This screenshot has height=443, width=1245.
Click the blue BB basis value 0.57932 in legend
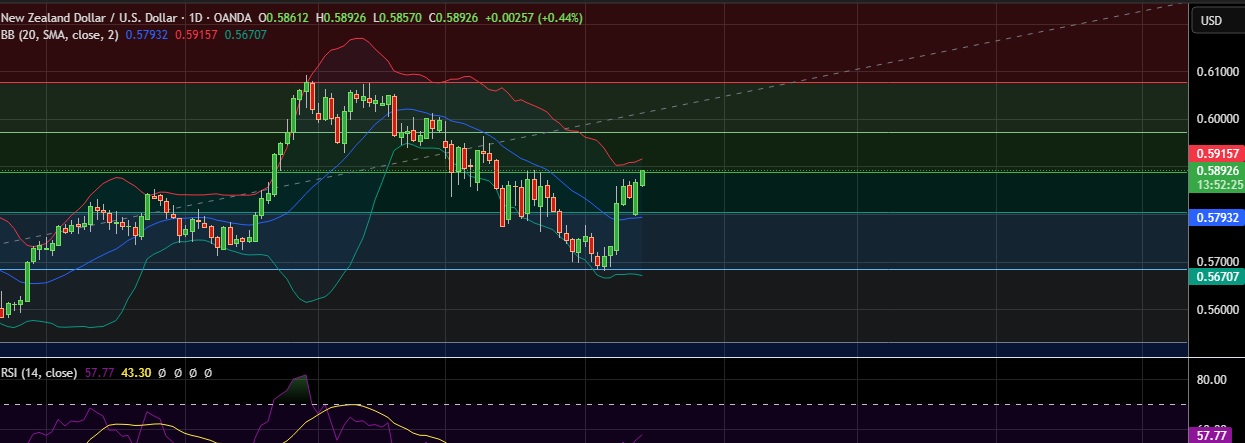pos(147,35)
